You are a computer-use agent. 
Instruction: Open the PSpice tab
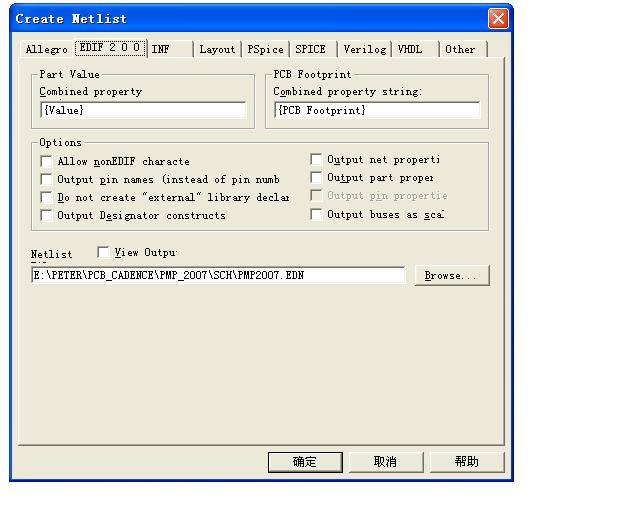(x=265, y=49)
